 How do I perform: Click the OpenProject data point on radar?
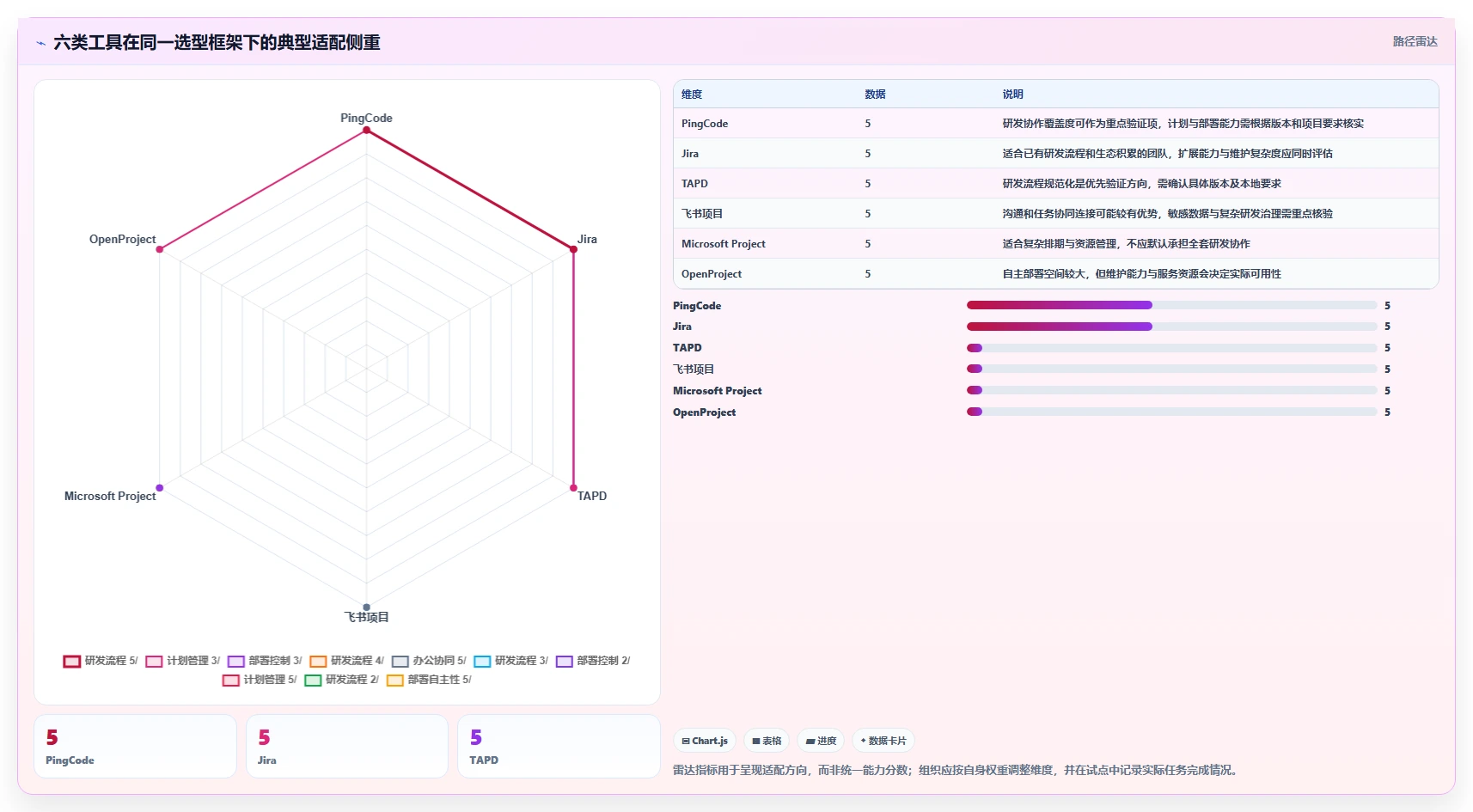click(159, 249)
